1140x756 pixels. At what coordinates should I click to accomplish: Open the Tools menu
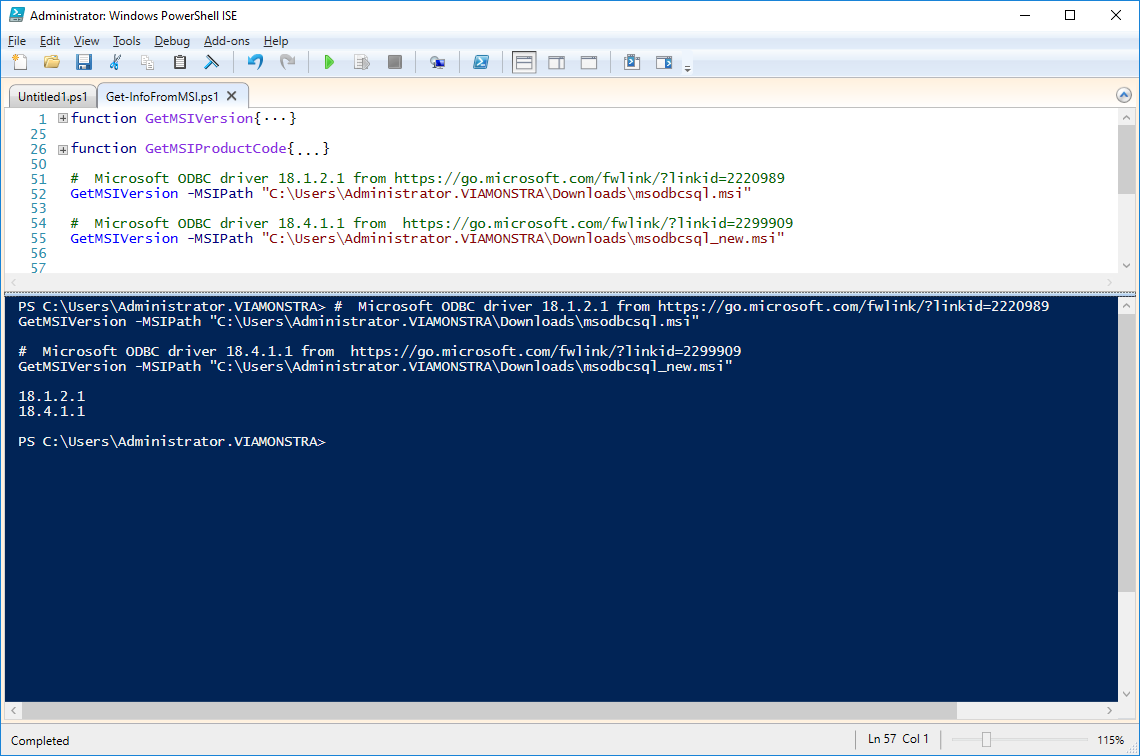pyautogui.click(x=127, y=41)
